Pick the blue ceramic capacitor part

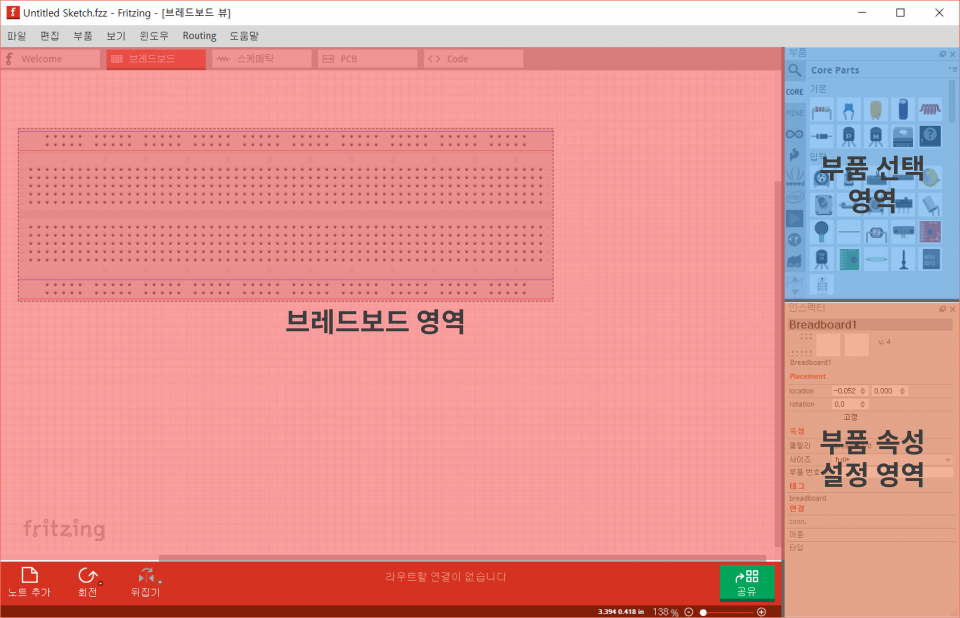pyautogui.click(x=849, y=111)
